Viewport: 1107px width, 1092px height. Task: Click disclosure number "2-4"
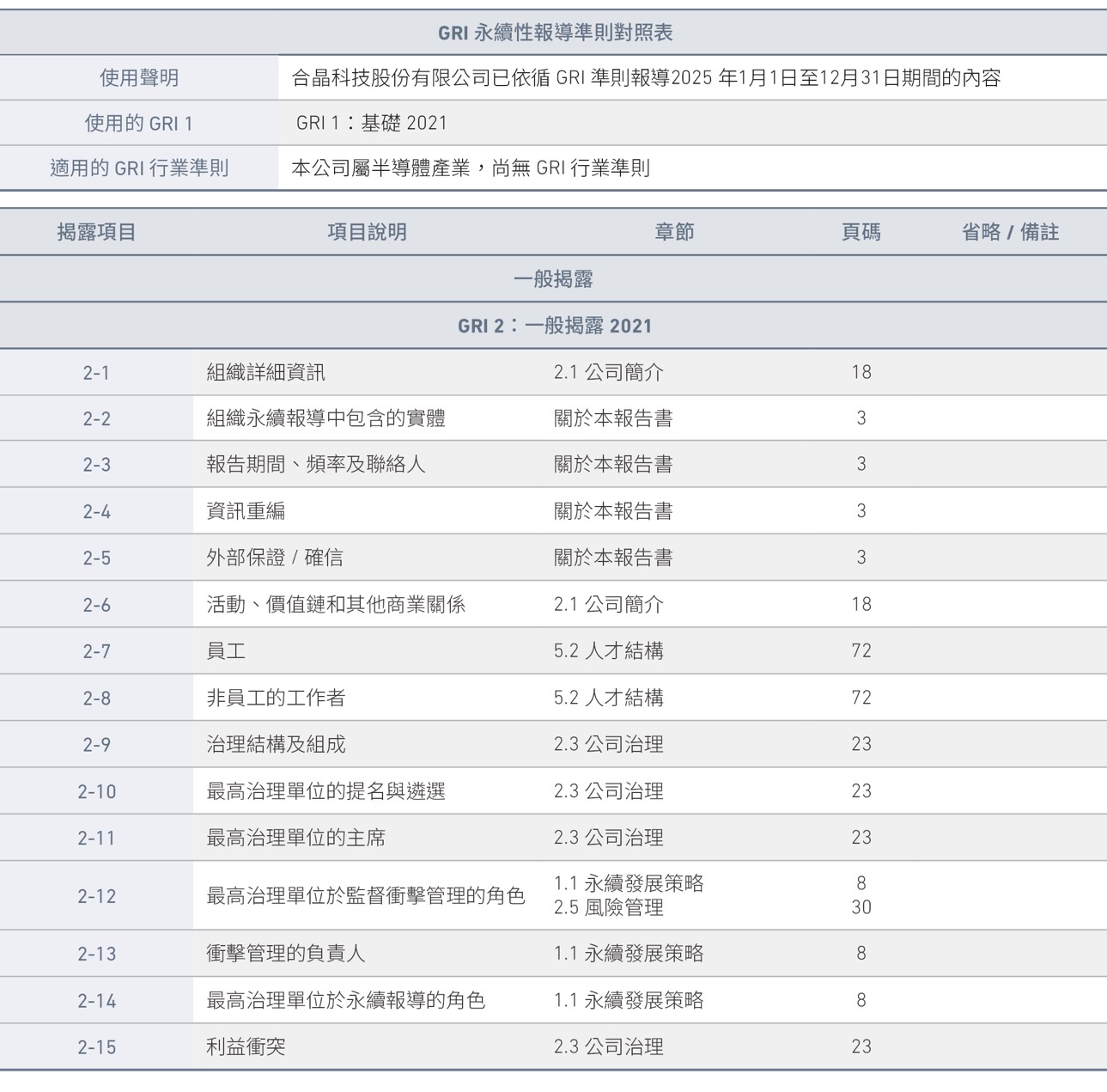coord(96,512)
